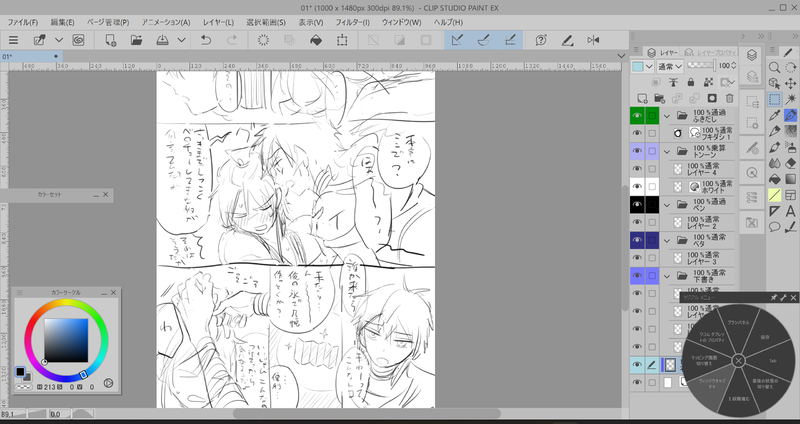Hide the ベタ folder layer

(637, 240)
